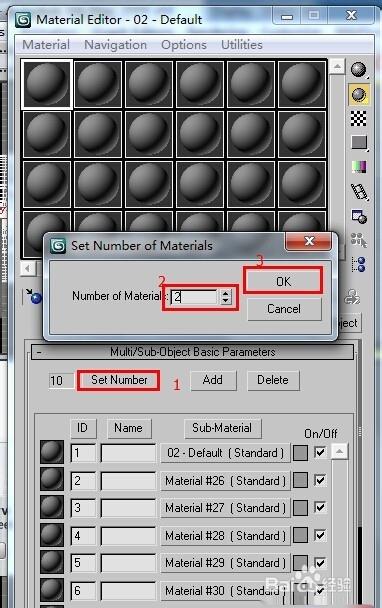Open Material/Map Navigator icon

click(359, 264)
